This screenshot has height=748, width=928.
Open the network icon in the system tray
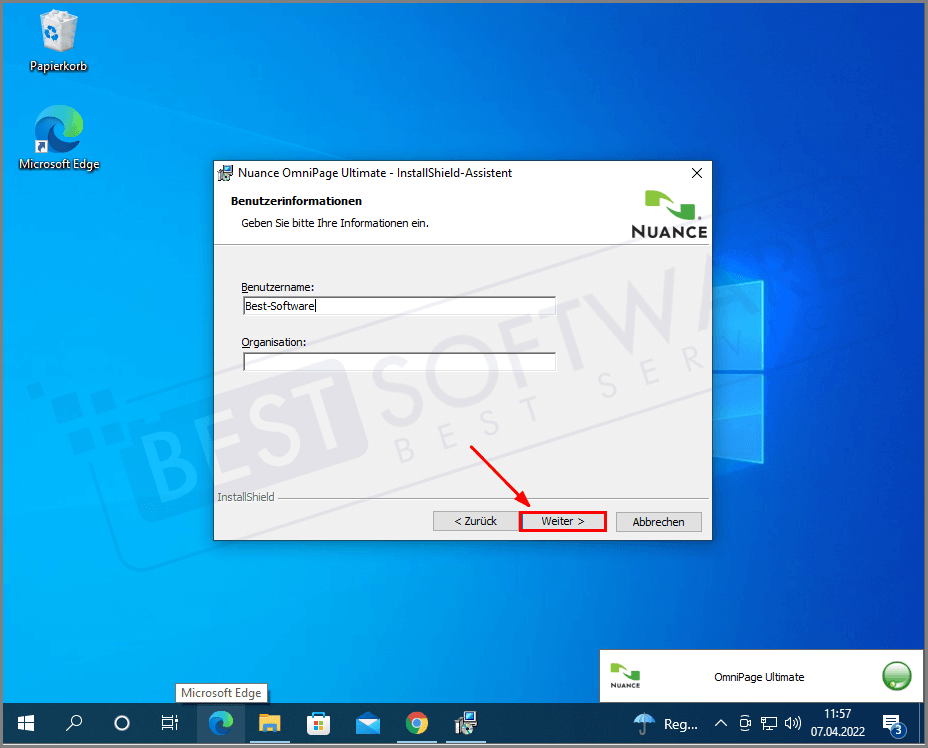point(769,723)
